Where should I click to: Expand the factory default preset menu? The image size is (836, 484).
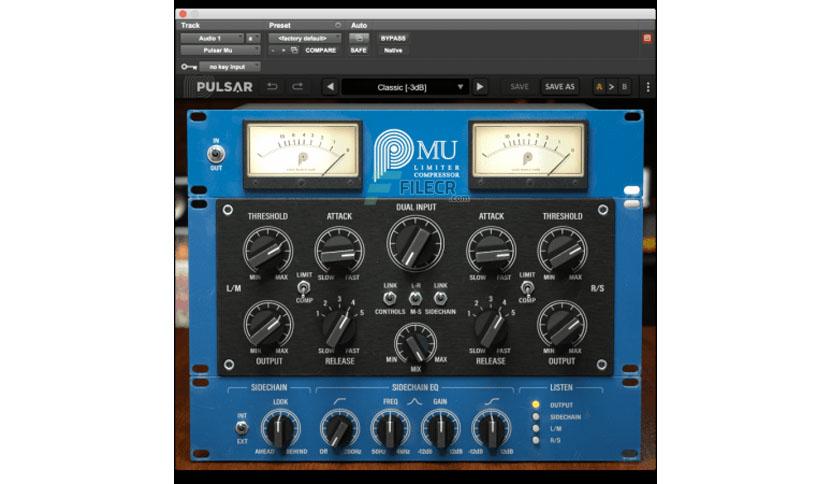tap(305, 38)
